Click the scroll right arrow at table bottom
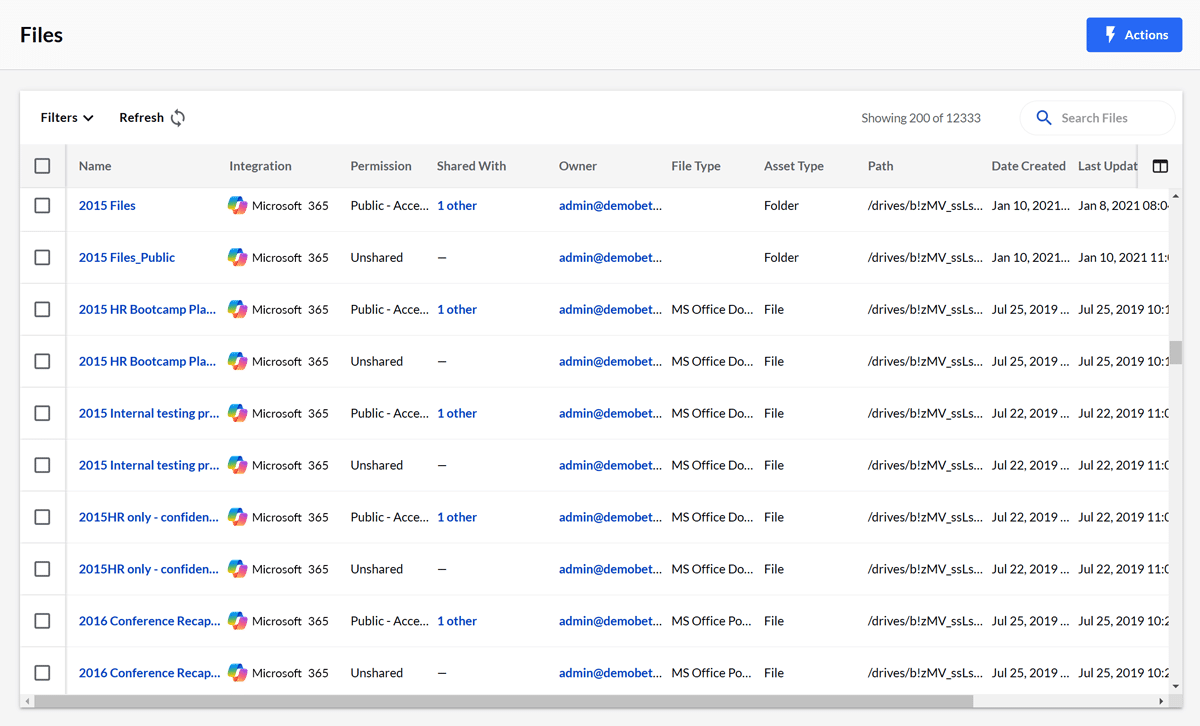1200x726 pixels. [1161, 701]
